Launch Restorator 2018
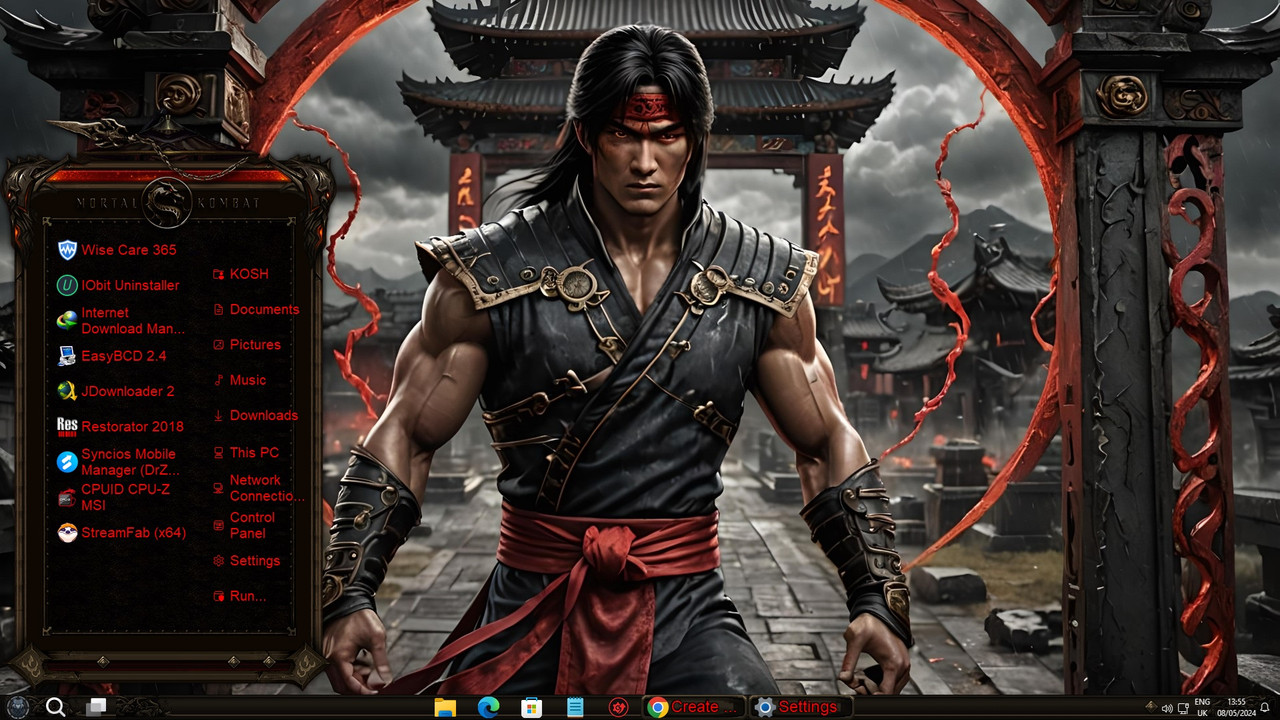Image resolution: width=1280 pixels, height=720 pixels. click(120, 426)
